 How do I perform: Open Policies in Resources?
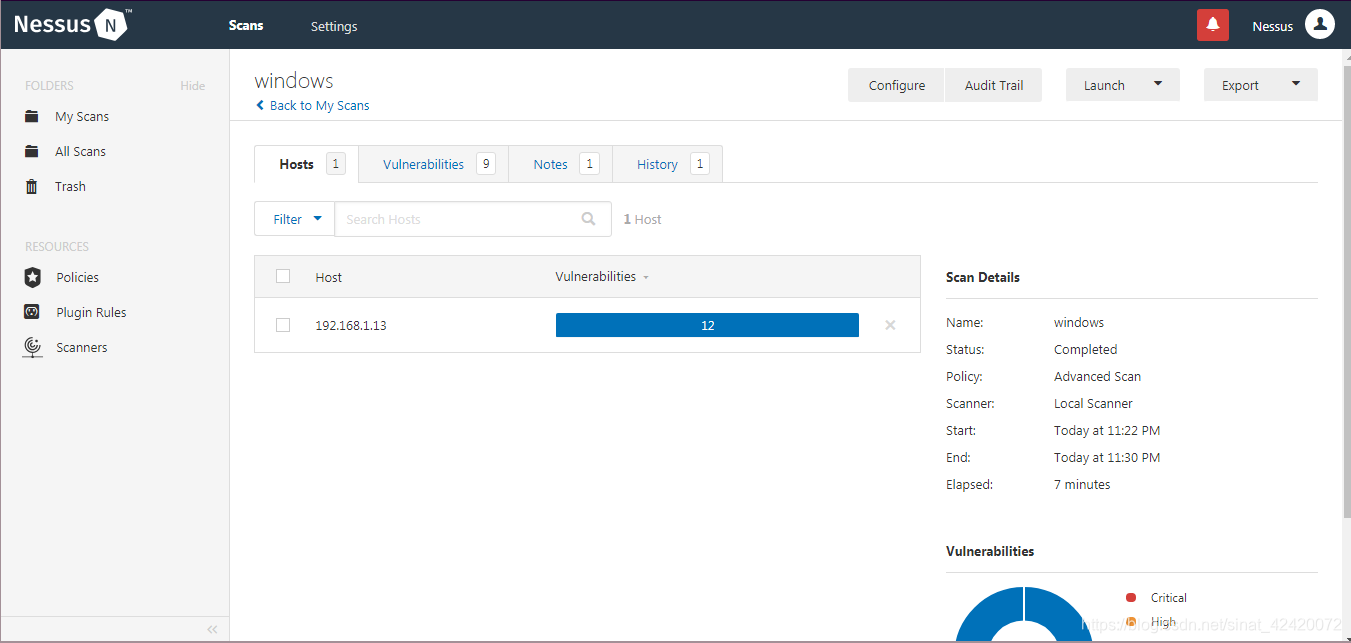pyautogui.click(x=77, y=277)
